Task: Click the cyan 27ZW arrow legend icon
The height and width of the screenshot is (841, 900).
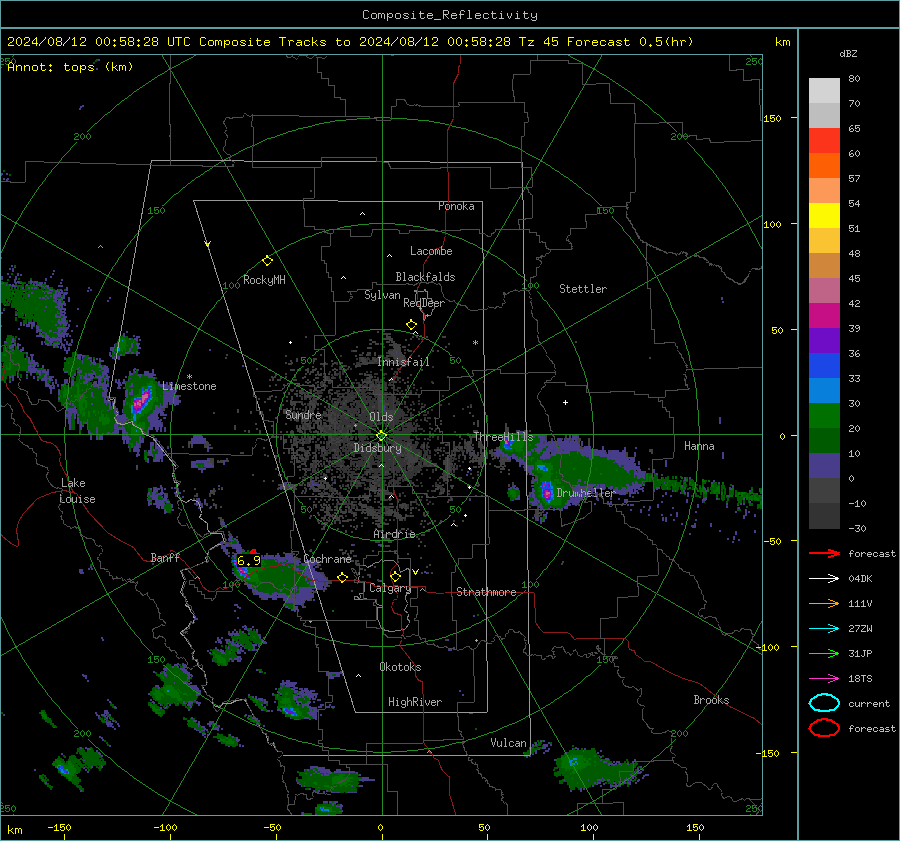Action: 824,629
